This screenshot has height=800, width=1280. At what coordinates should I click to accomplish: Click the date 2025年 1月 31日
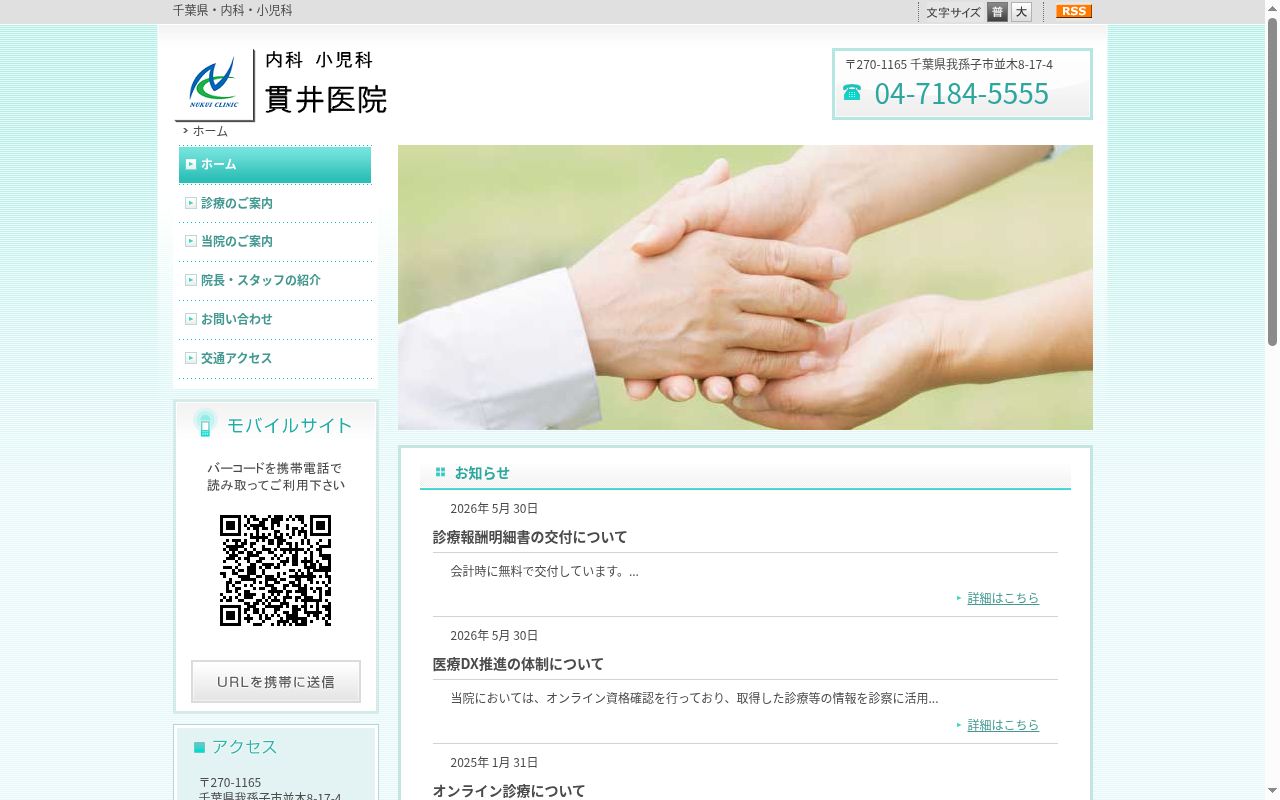click(x=494, y=762)
